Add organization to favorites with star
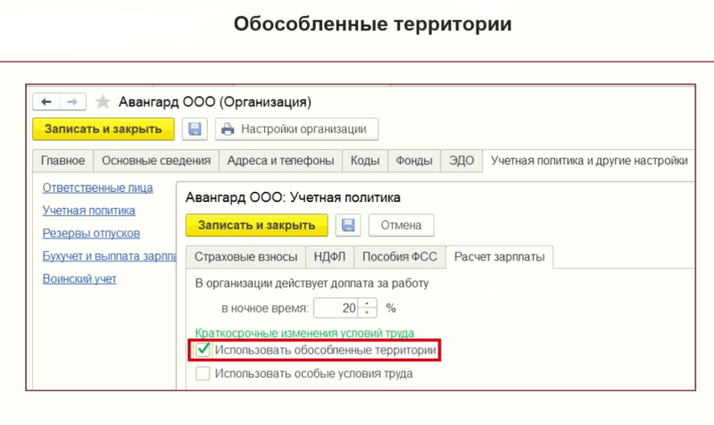The width and height of the screenshot is (714, 425). click(x=103, y=102)
